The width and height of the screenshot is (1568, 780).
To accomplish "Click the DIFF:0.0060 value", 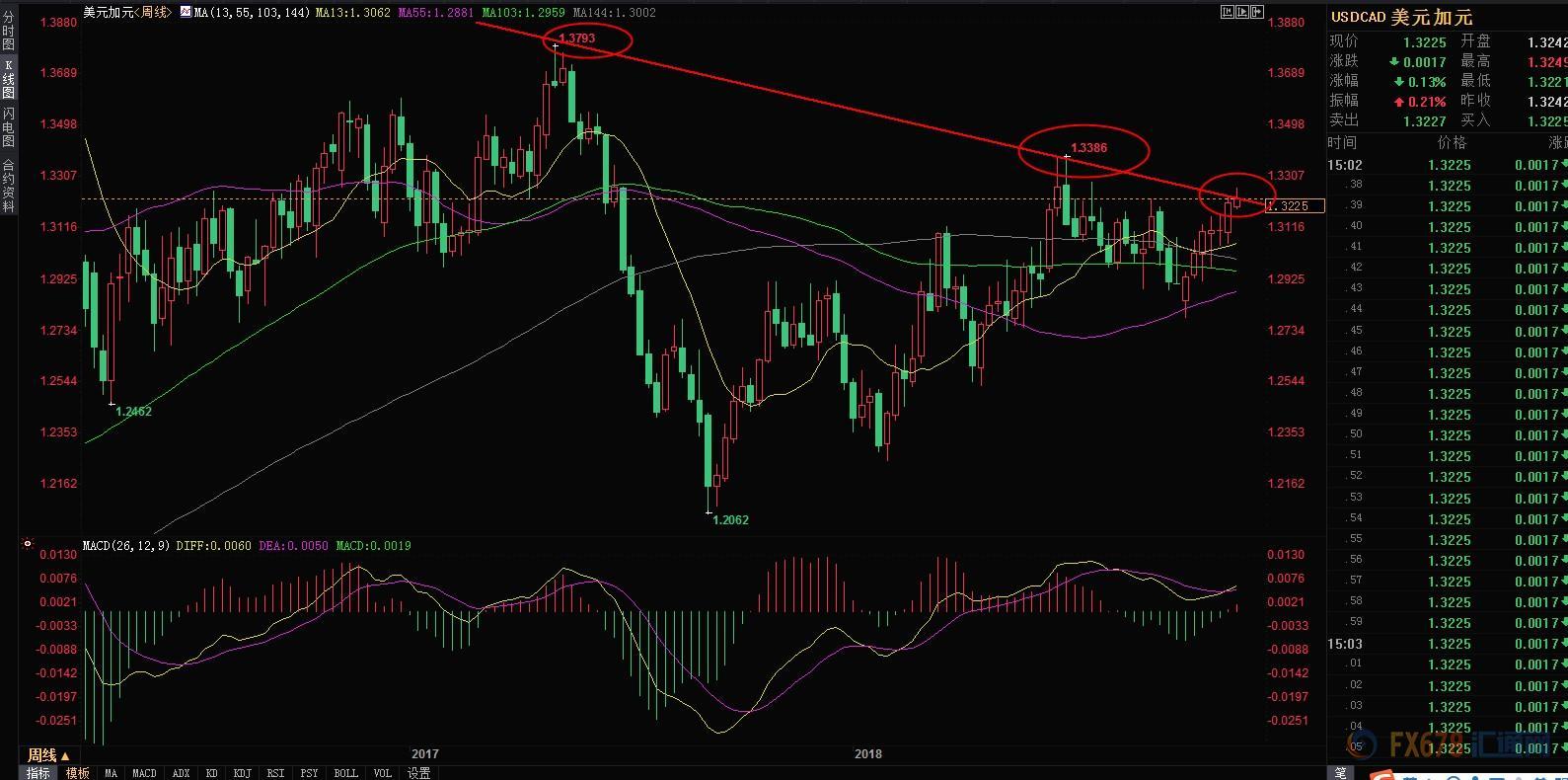I will tap(214, 545).
